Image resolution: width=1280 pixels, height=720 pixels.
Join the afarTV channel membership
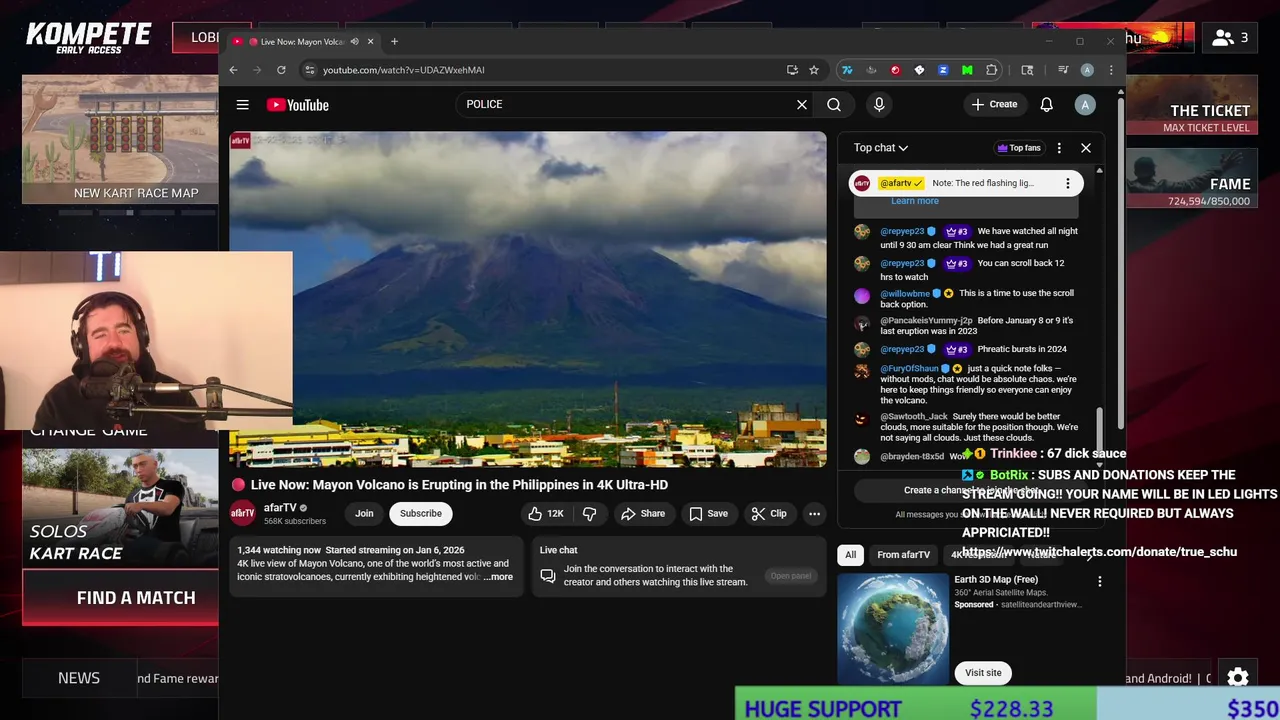pyautogui.click(x=364, y=513)
